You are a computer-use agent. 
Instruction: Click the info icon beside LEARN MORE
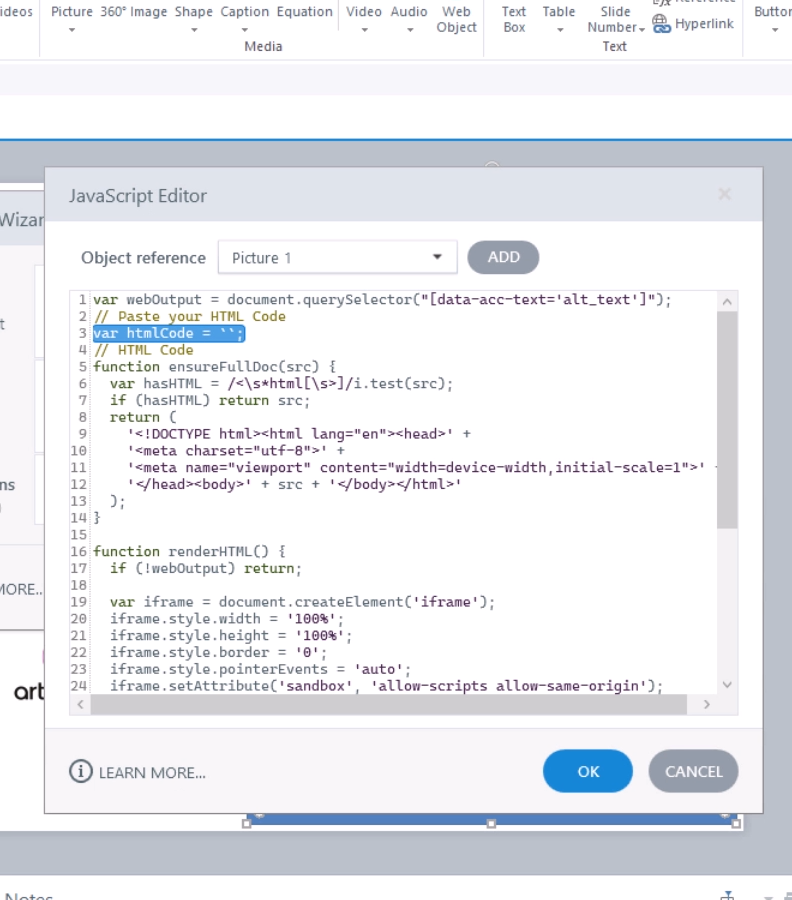click(80, 772)
